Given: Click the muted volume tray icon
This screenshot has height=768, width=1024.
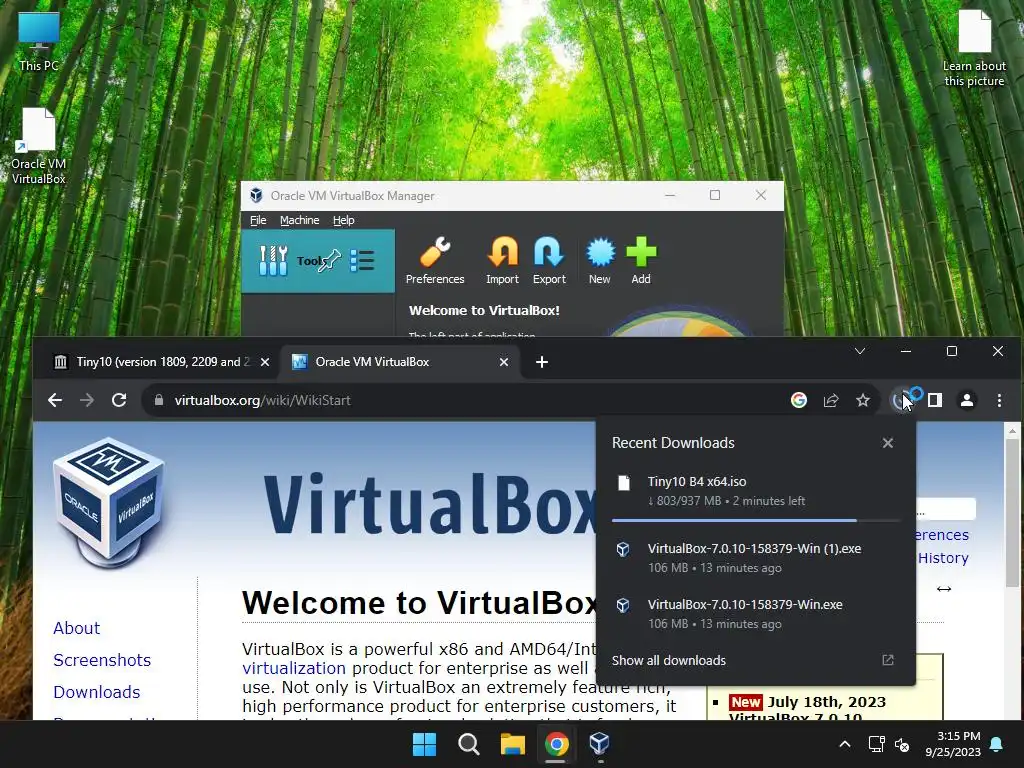Looking at the screenshot, I should pos(902,744).
